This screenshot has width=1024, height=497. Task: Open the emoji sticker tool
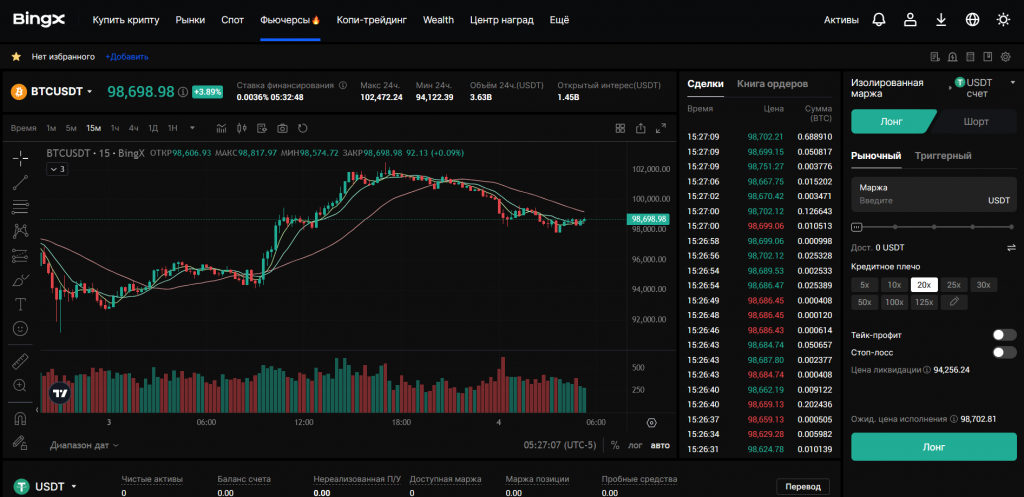click(x=20, y=328)
